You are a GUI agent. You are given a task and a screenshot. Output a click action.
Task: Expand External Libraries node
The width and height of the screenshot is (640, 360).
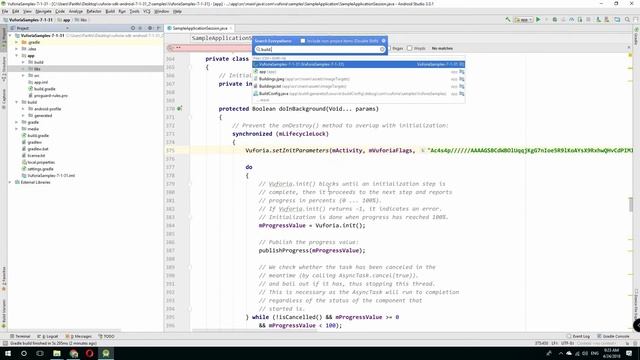click(x=10, y=182)
